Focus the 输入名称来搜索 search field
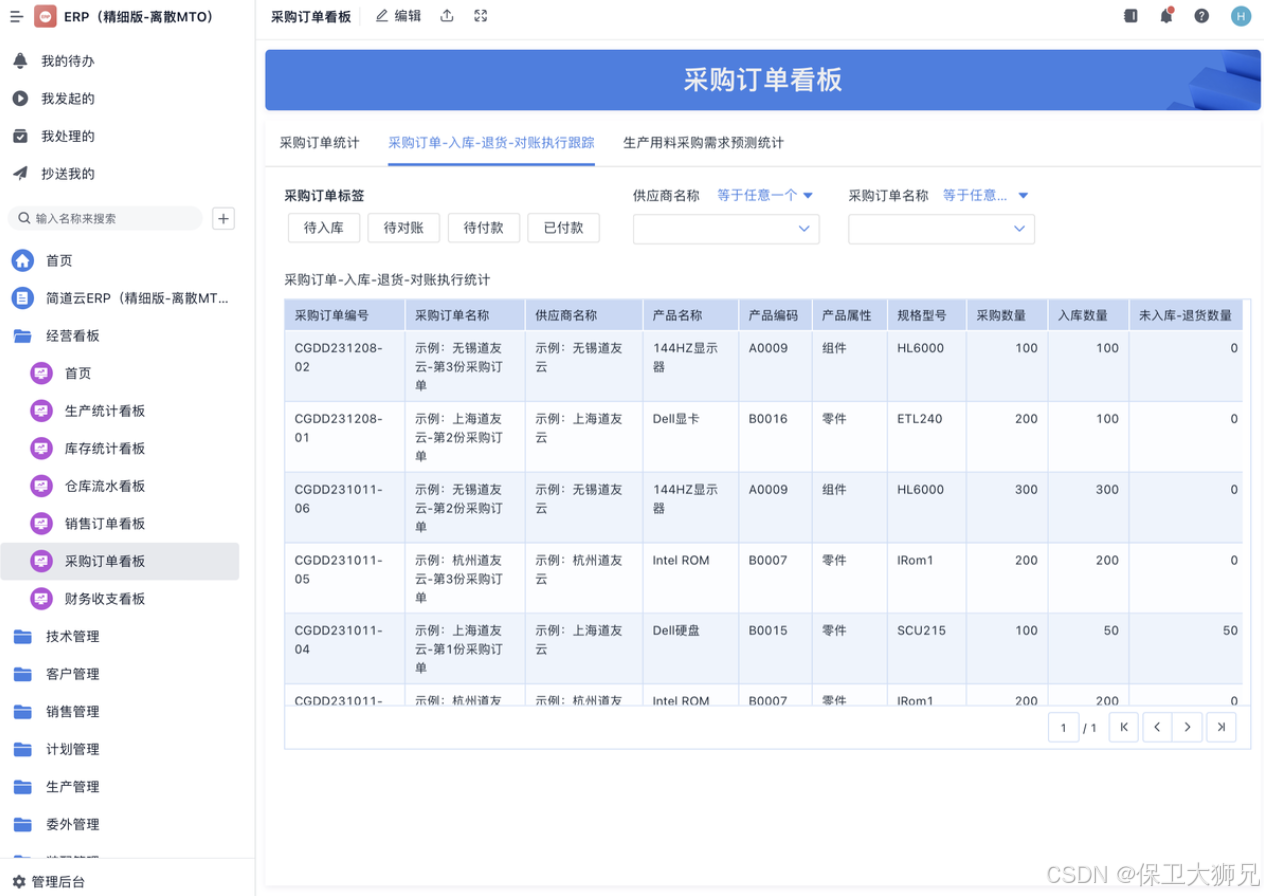Viewport: 1264px width, 896px height. tap(105, 218)
